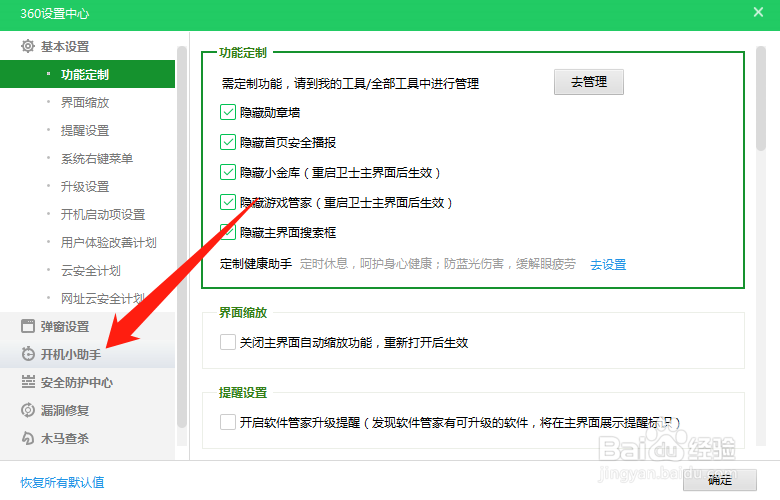Open 系统右键菜单 sidebar item
The width and height of the screenshot is (780, 500).
click(97, 158)
